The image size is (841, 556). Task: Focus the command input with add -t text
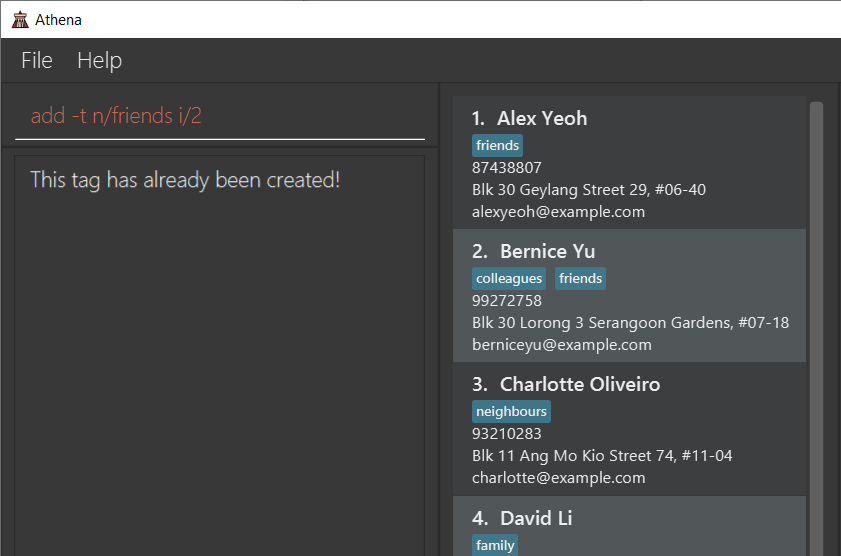click(x=220, y=116)
